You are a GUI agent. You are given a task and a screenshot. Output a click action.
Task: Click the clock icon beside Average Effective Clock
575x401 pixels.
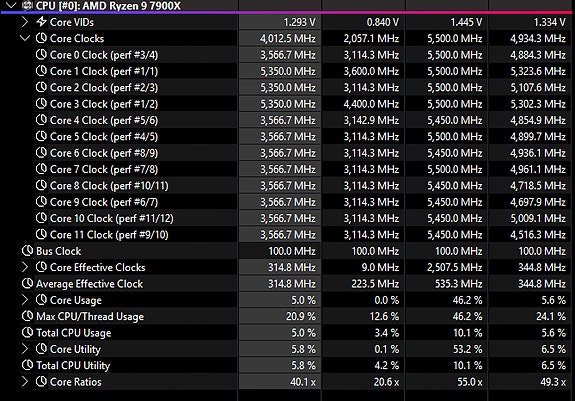pyautogui.click(x=28, y=283)
